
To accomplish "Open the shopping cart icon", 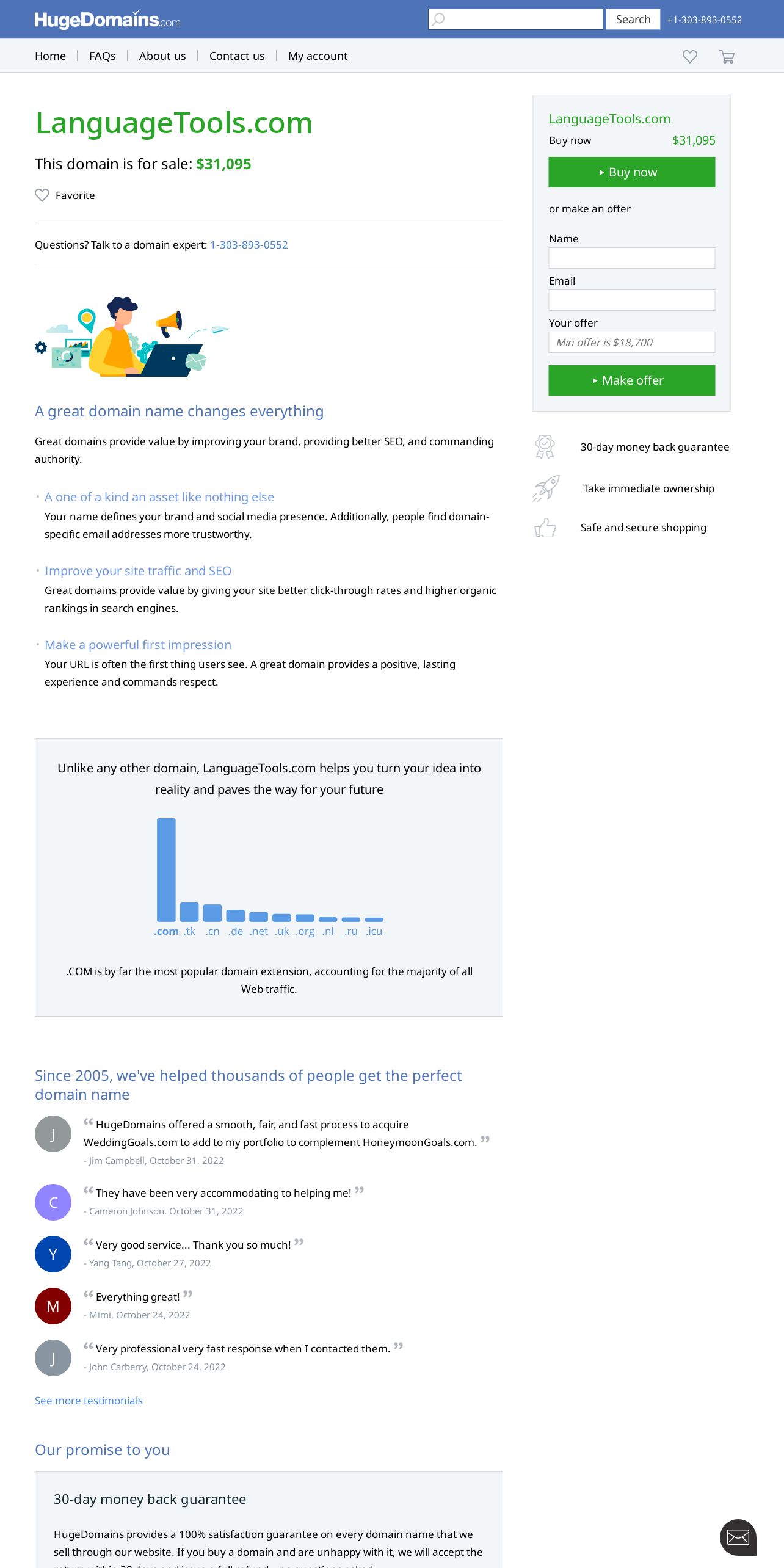I will [727, 57].
